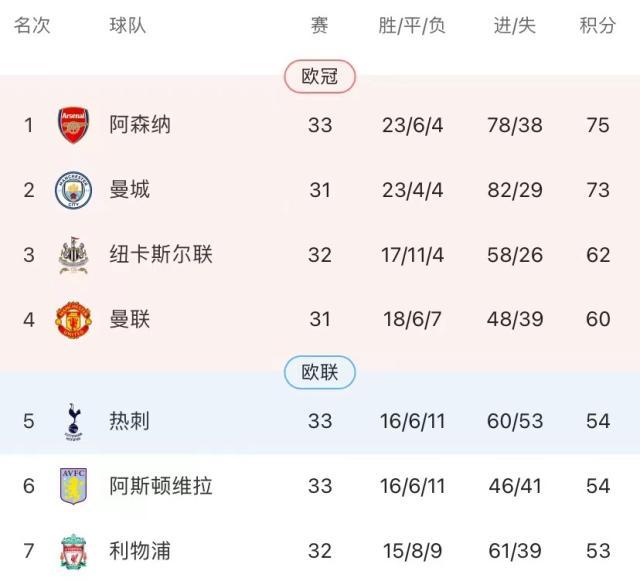Open the 曼城 team name

(130, 189)
